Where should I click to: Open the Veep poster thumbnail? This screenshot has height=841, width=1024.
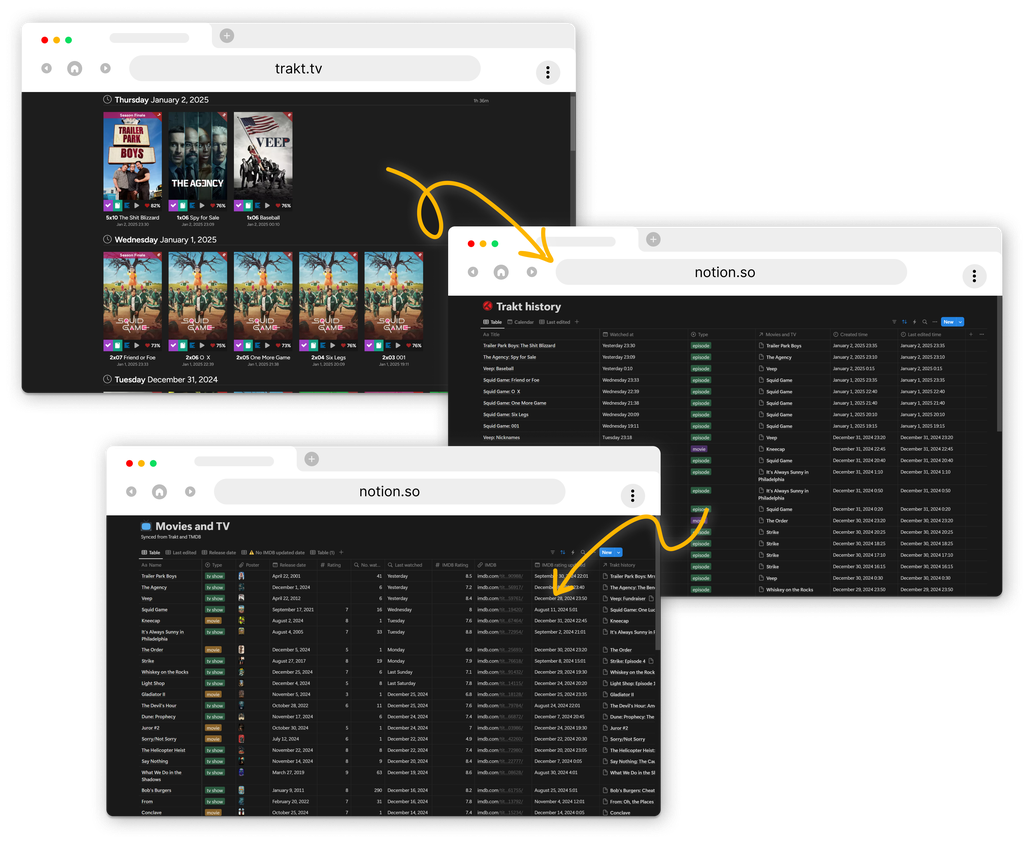263,156
